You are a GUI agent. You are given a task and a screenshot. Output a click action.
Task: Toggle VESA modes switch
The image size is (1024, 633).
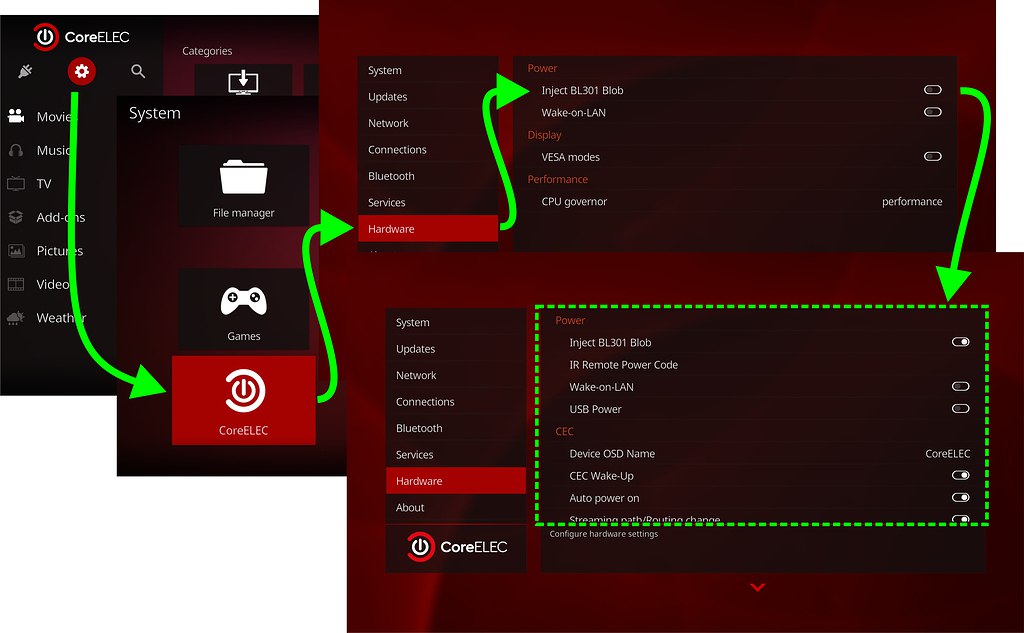(933, 156)
